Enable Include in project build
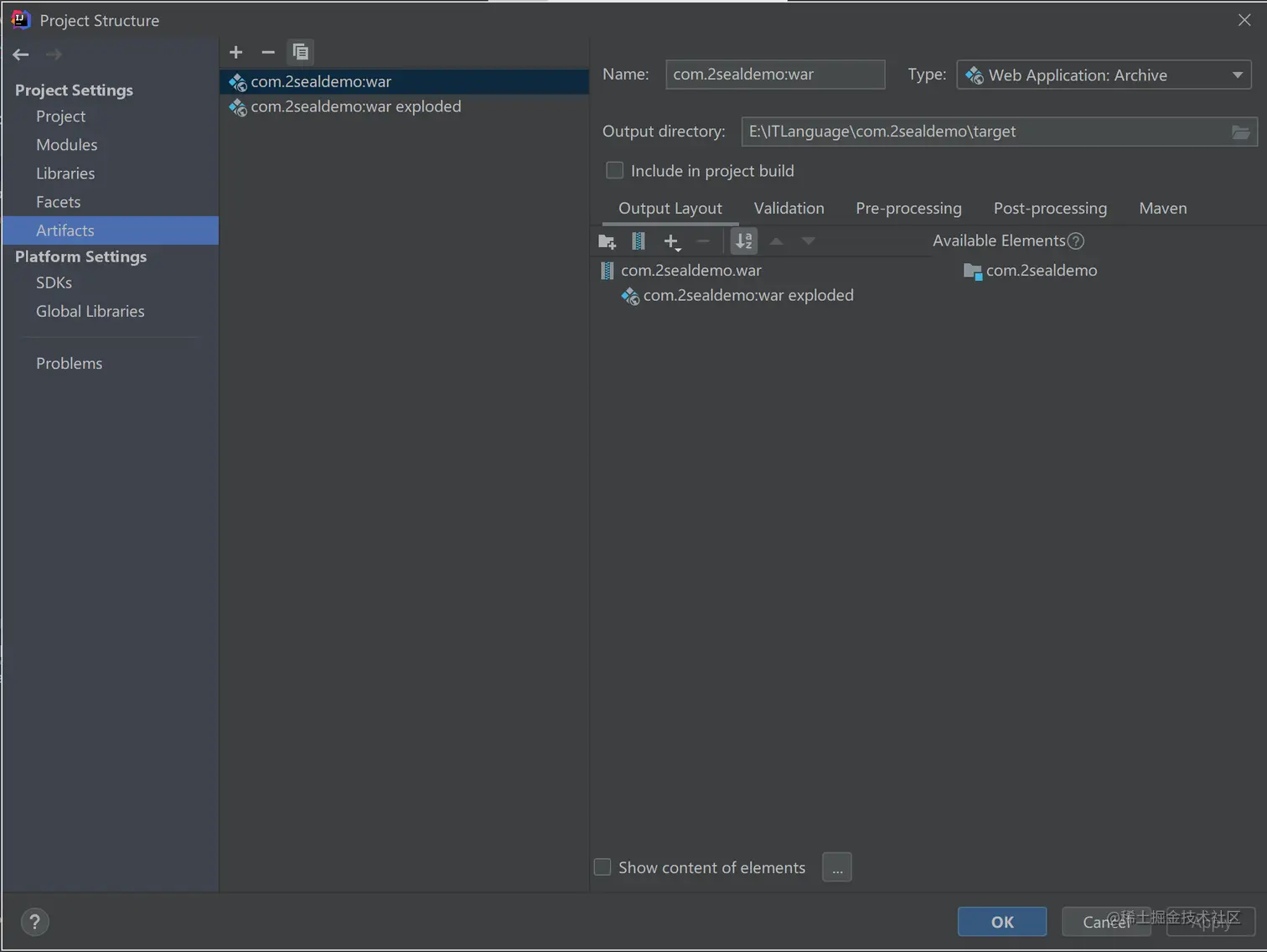1267x952 pixels. point(615,171)
